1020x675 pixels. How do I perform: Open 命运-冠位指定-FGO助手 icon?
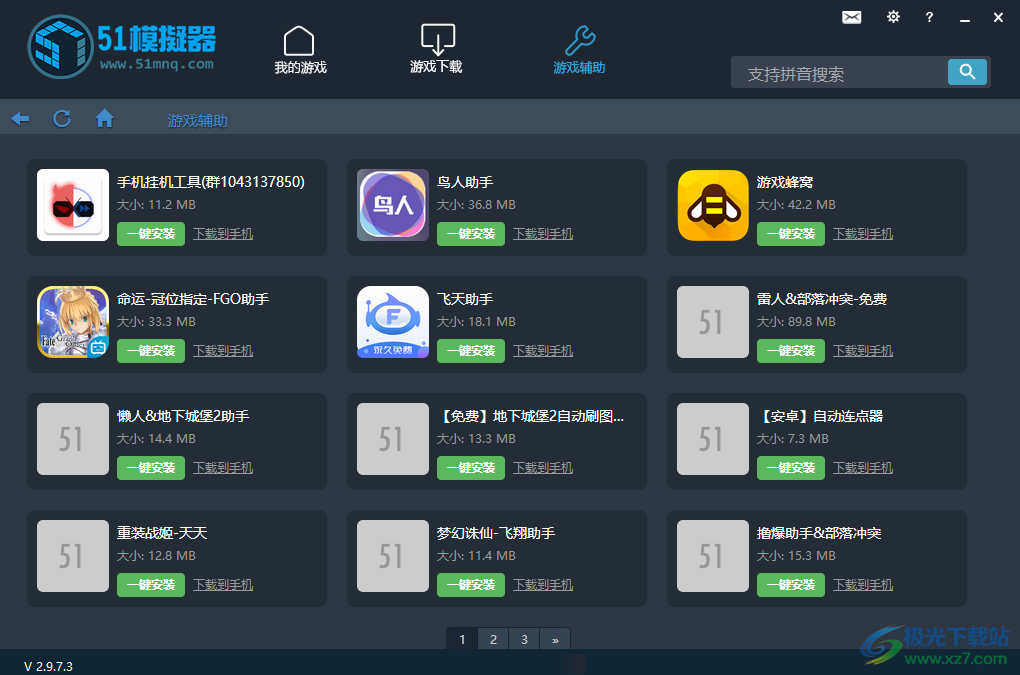(x=73, y=322)
